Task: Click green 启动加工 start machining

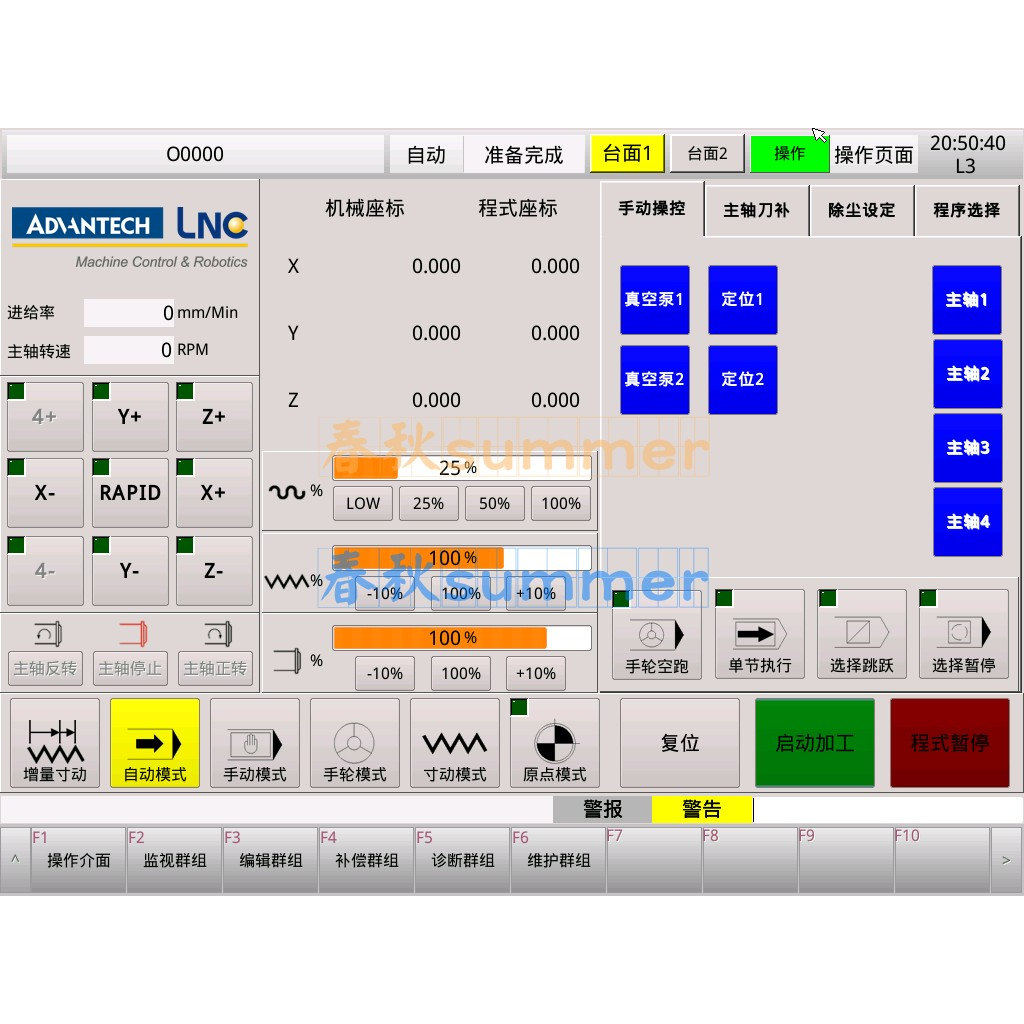Action: (x=814, y=743)
